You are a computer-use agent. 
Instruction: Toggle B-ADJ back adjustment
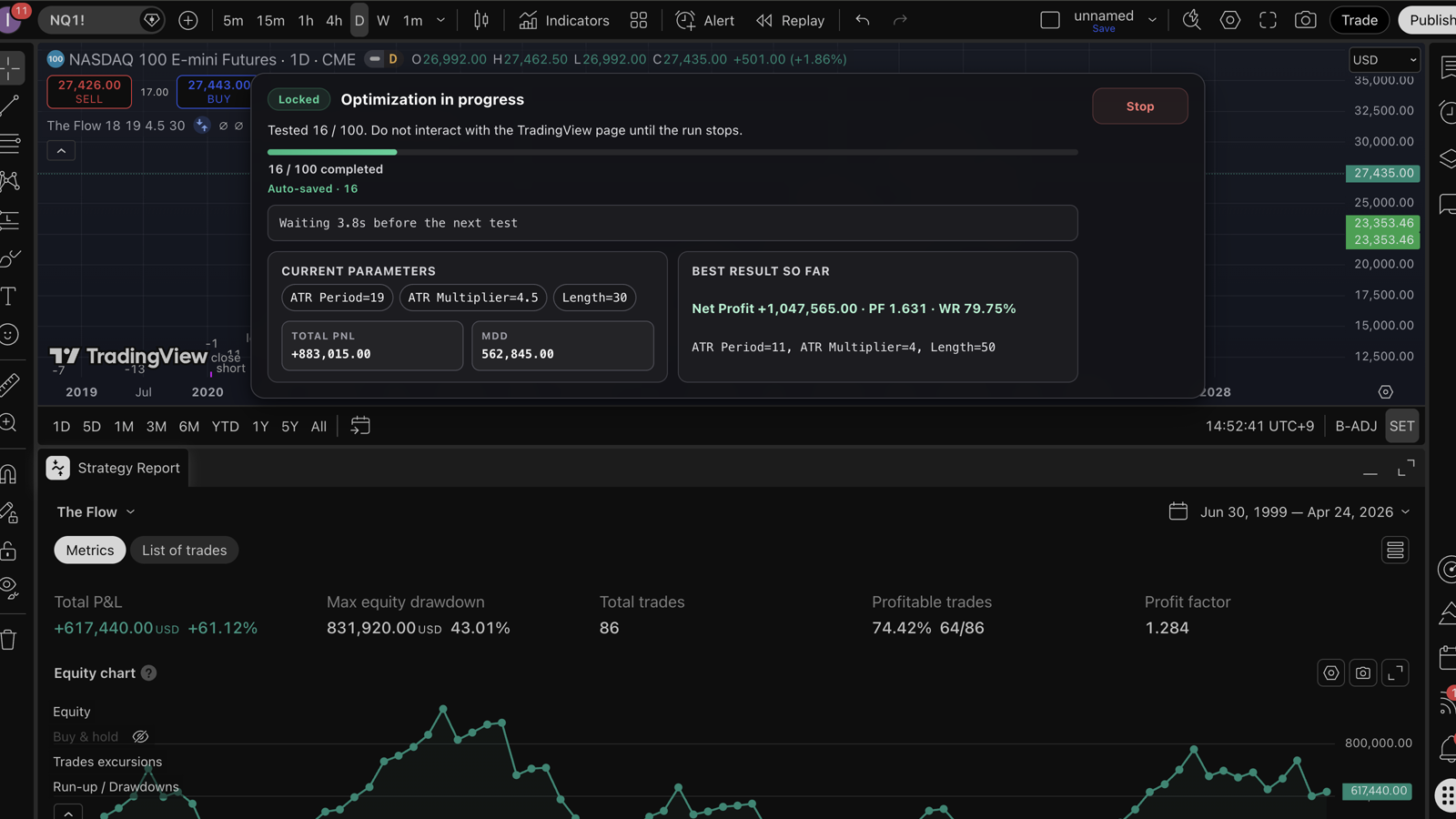point(1356,426)
